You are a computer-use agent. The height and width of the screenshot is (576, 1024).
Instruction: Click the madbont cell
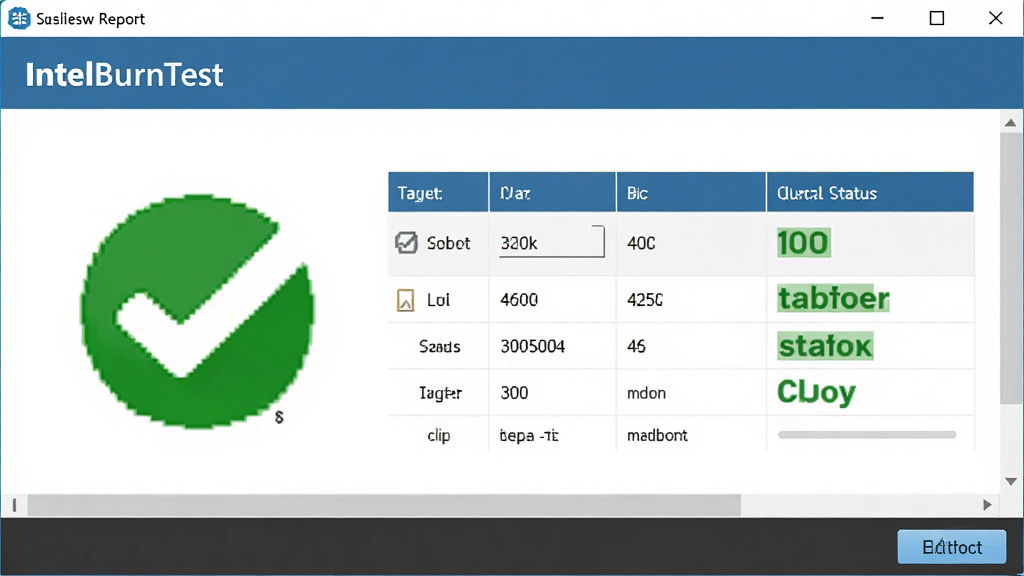coord(657,436)
